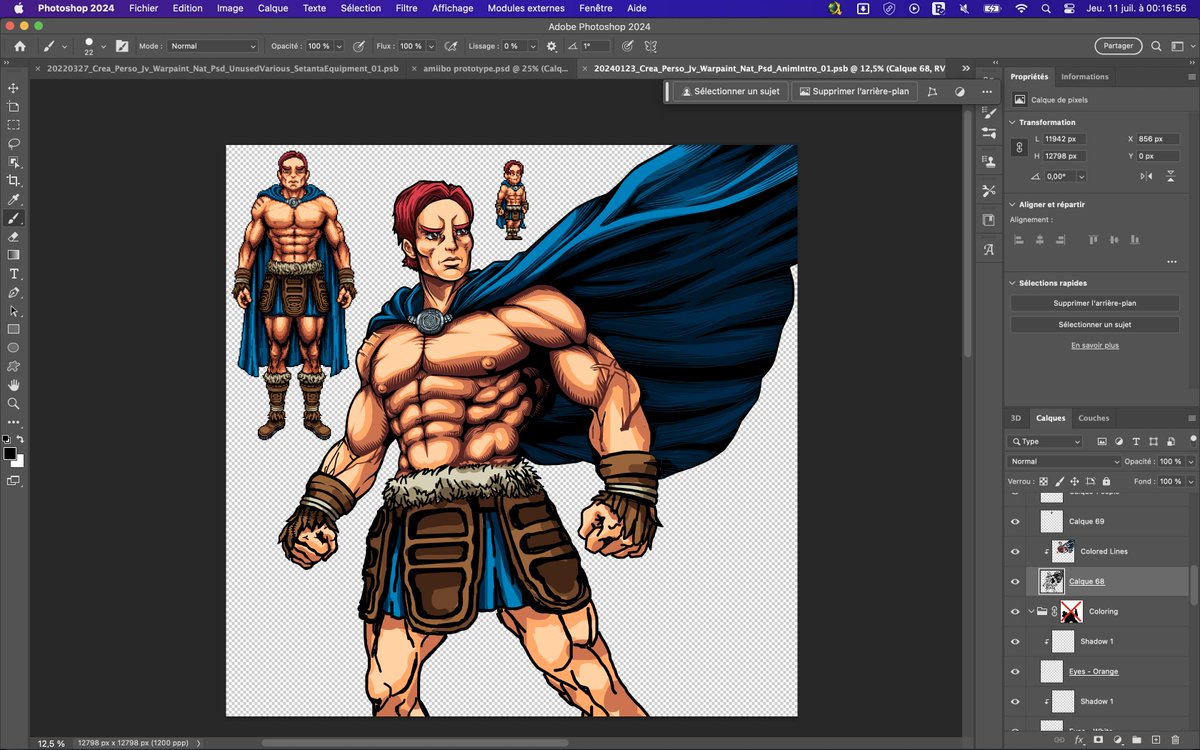
Task: Select the Crop tool
Action: pos(14,181)
